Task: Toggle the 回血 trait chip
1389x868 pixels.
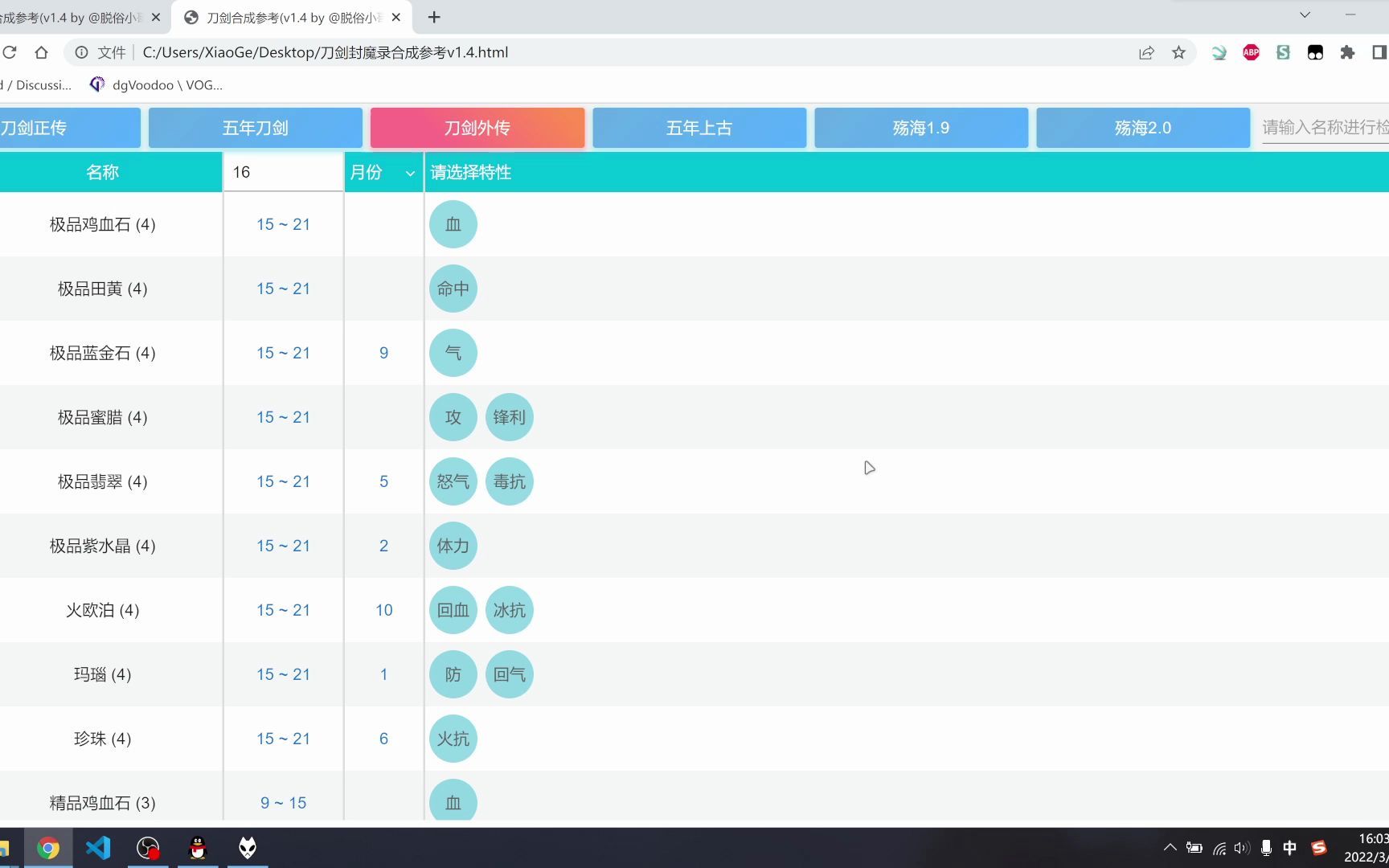Action: coord(453,610)
